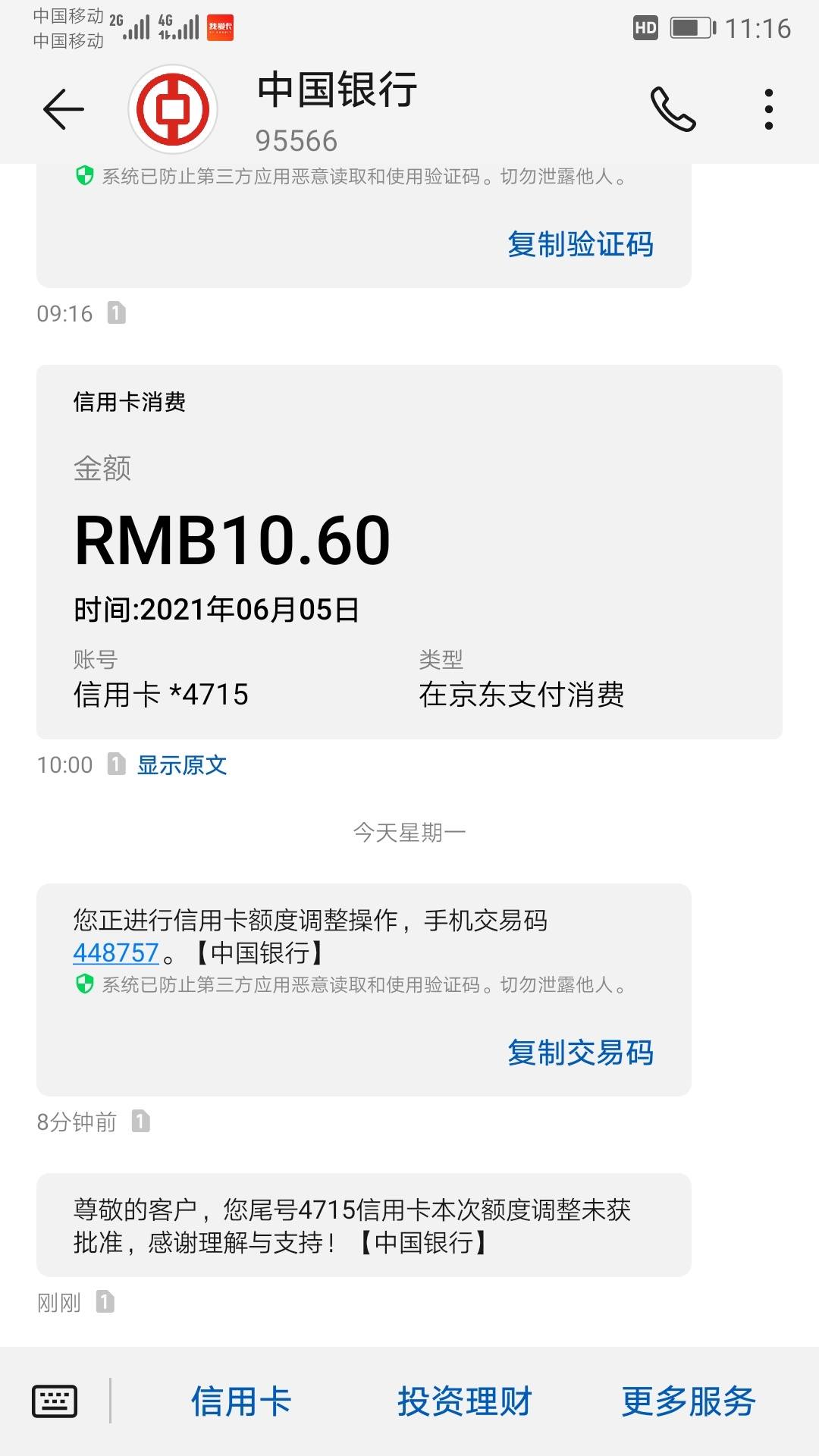Tap SIM card icon beside 刚刚
The width and height of the screenshot is (819, 1456).
[105, 1301]
